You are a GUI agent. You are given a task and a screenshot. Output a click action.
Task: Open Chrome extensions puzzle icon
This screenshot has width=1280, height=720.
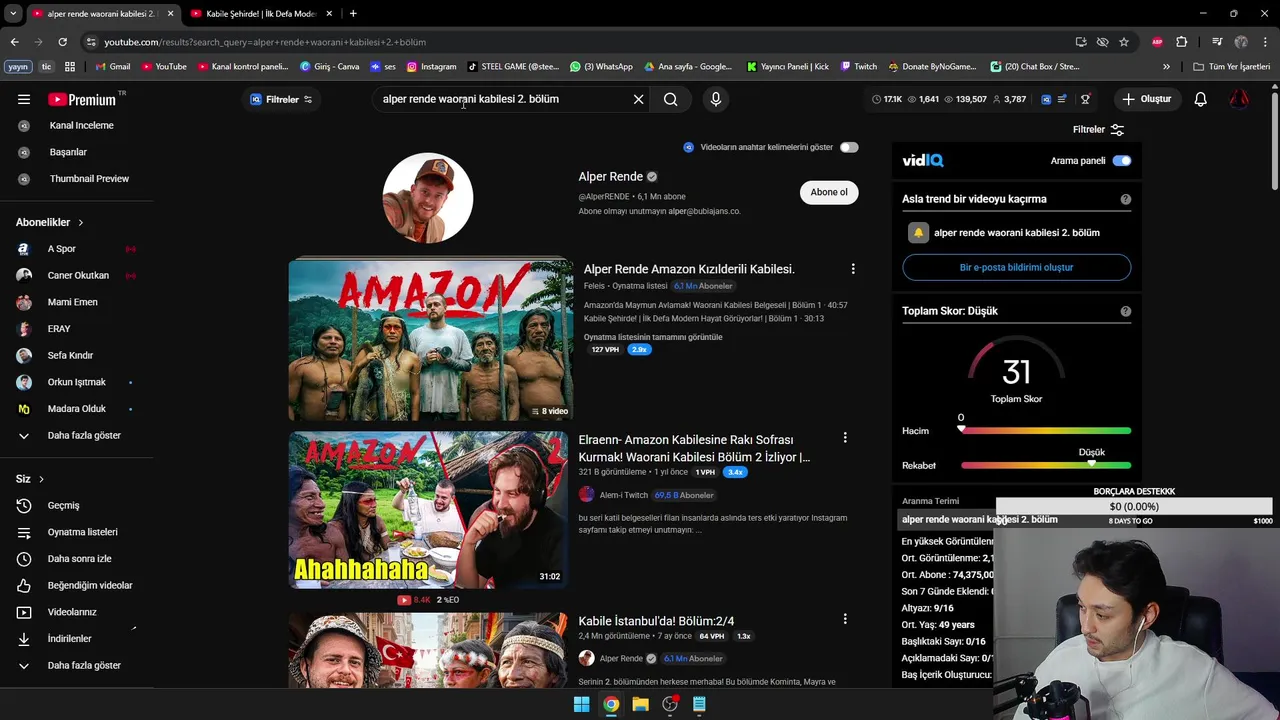coord(1181,42)
